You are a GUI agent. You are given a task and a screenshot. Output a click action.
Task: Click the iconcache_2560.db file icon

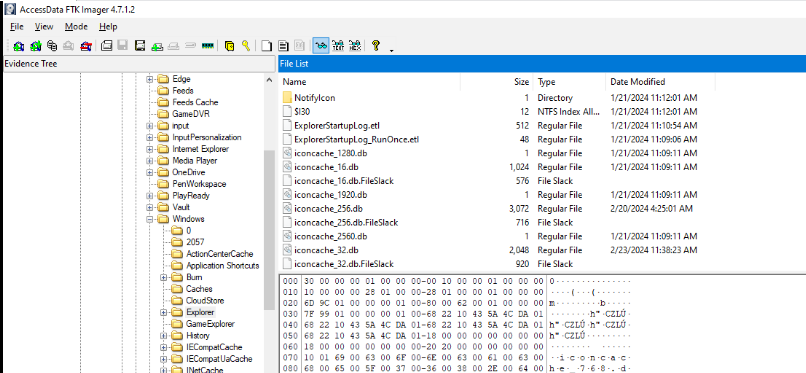point(287,236)
